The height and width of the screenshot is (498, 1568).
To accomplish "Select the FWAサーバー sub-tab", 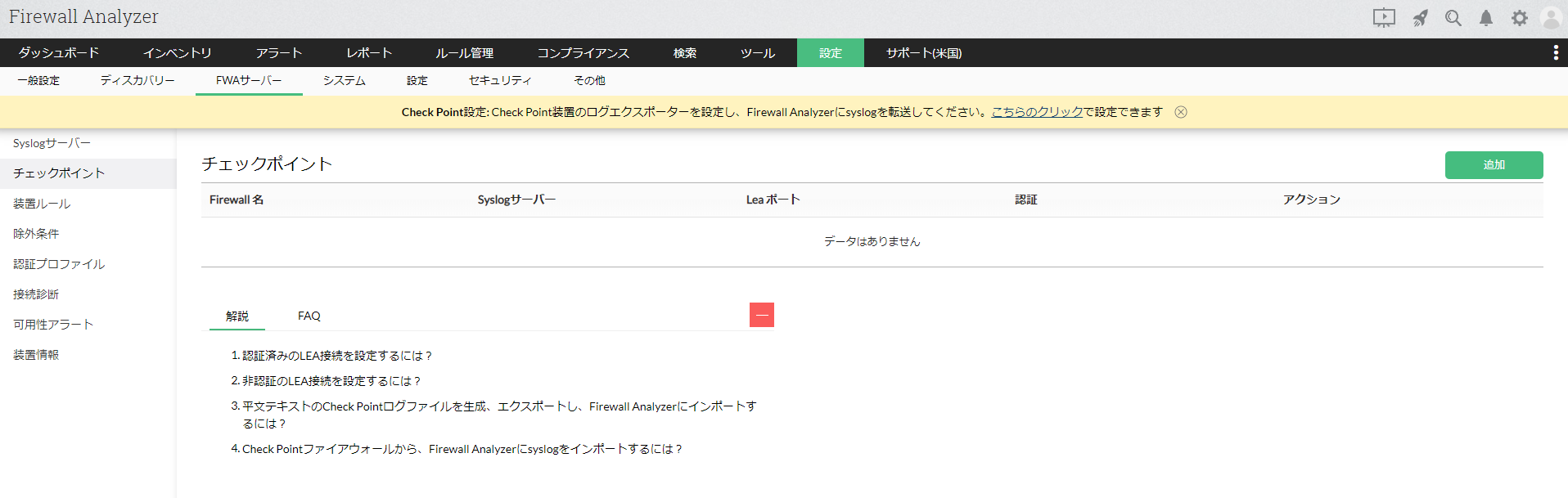I will click(x=249, y=80).
